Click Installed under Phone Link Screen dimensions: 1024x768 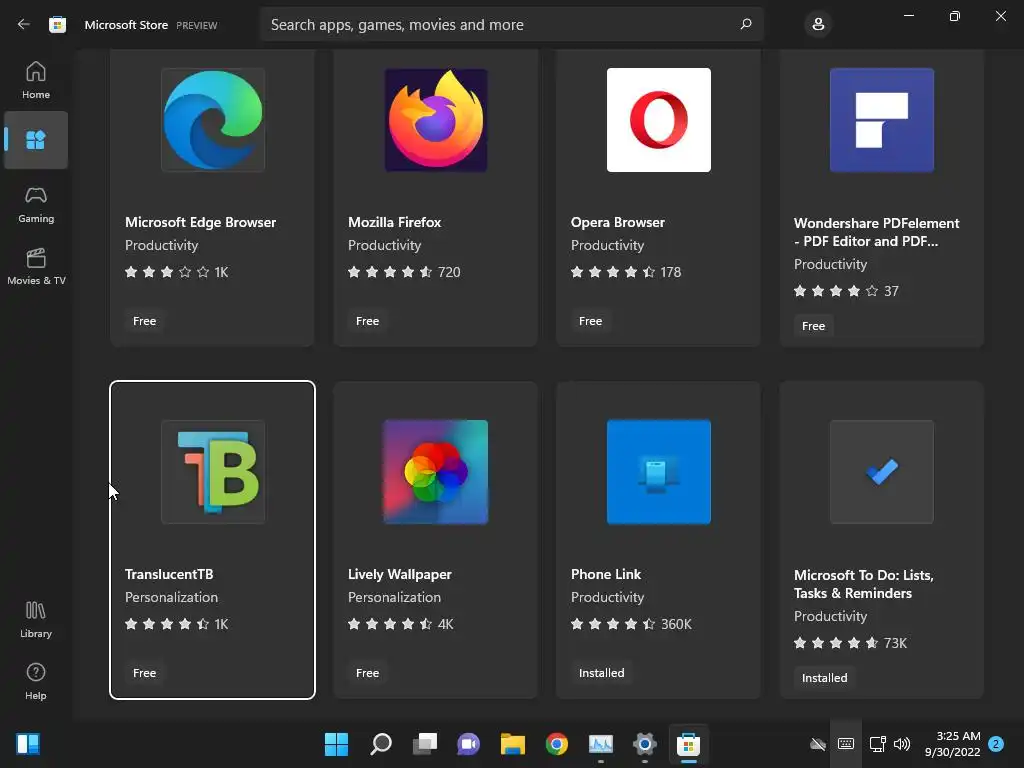tap(601, 673)
